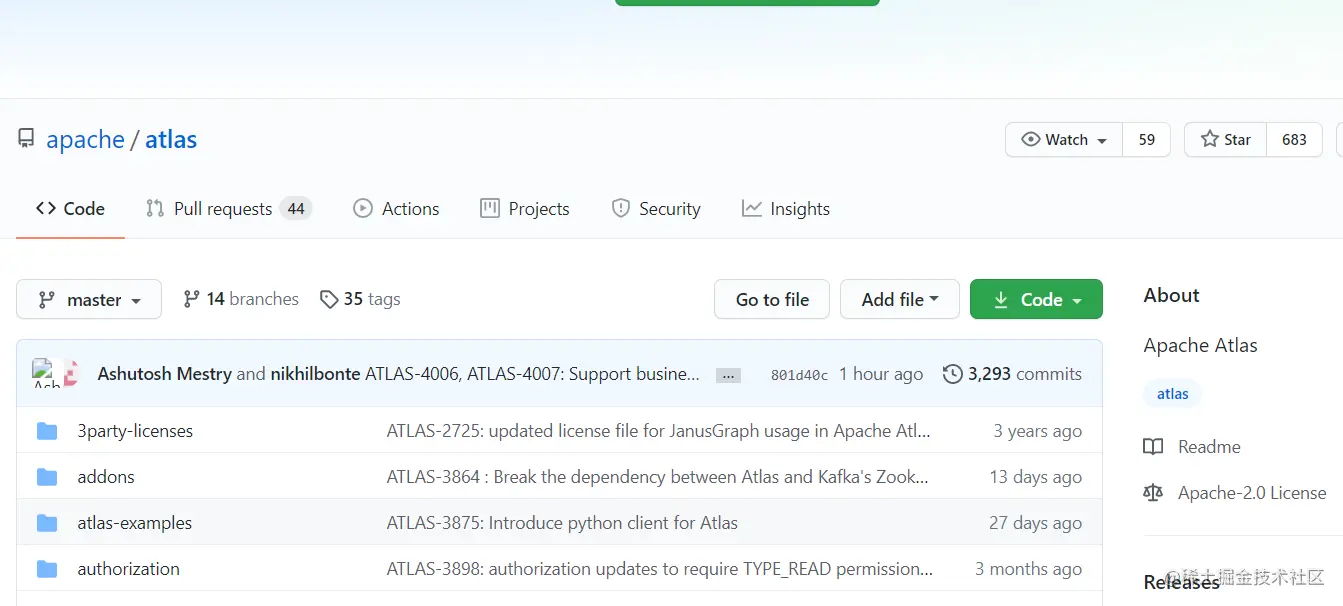Screen dimensions: 1343x606
Task: Click the Ashutosh Mestry avatar
Action: (x=46, y=373)
